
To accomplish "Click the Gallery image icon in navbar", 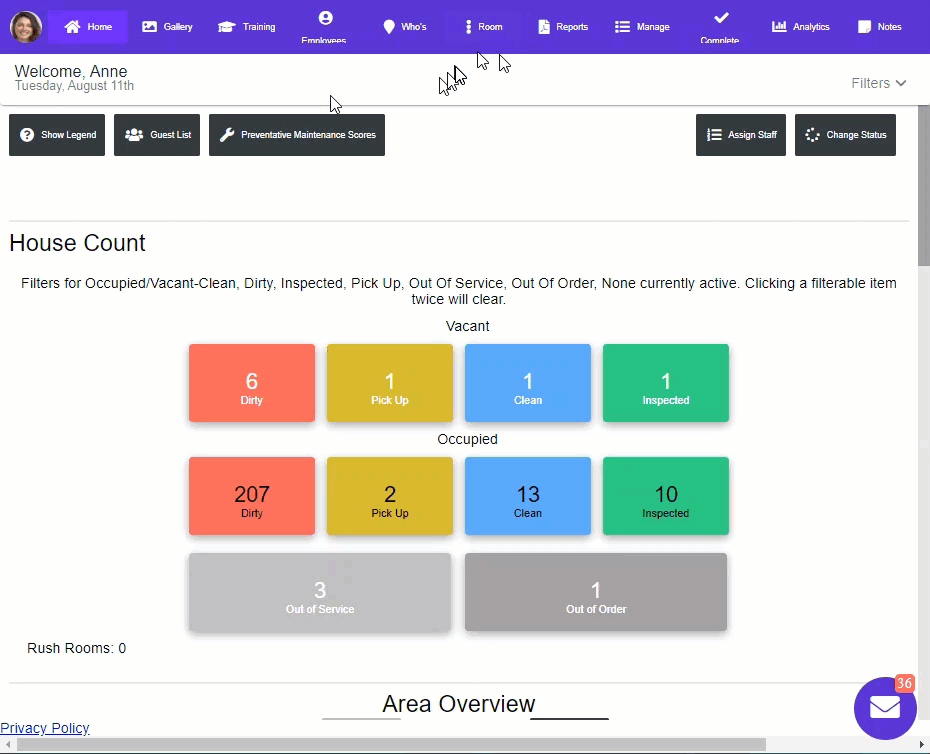I will click(x=150, y=27).
